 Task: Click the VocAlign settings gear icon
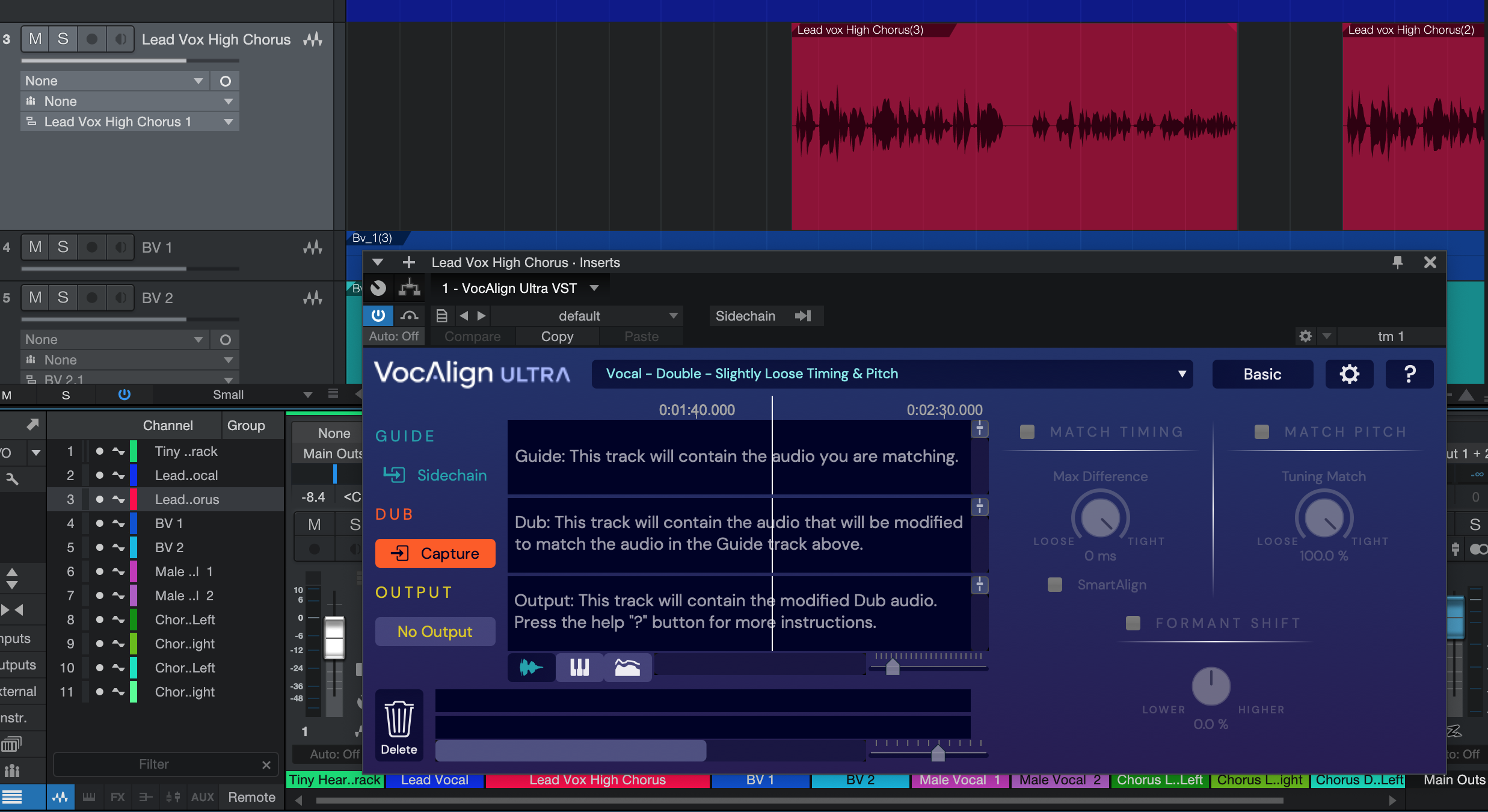point(1349,374)
